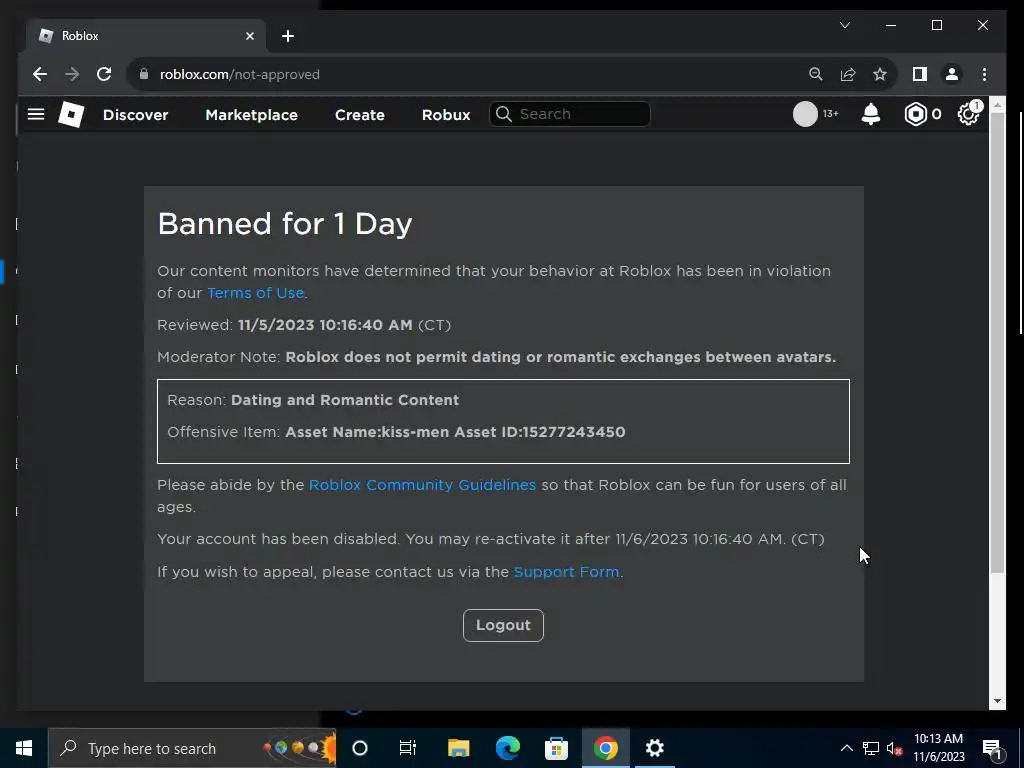The image size is (1024, 768).
Task: Click the page scrollbar up arrow
Action: (997, 105)
